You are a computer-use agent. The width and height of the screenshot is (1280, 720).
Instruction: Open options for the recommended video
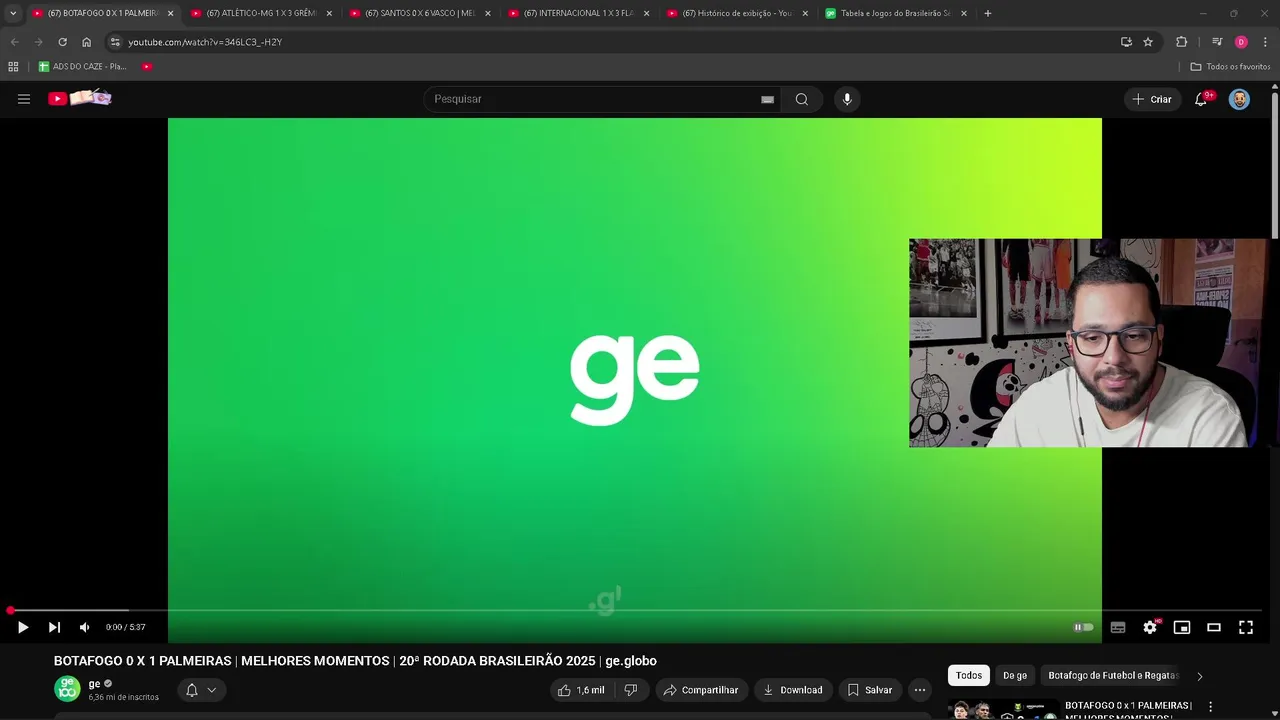coord(1211,707)
